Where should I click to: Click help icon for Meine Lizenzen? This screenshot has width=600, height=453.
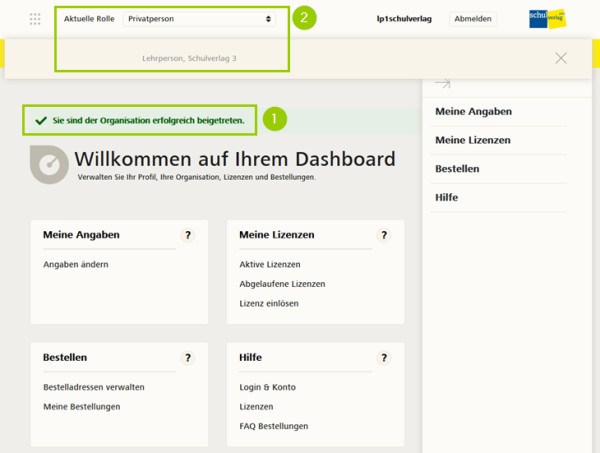tap(383, 235)
